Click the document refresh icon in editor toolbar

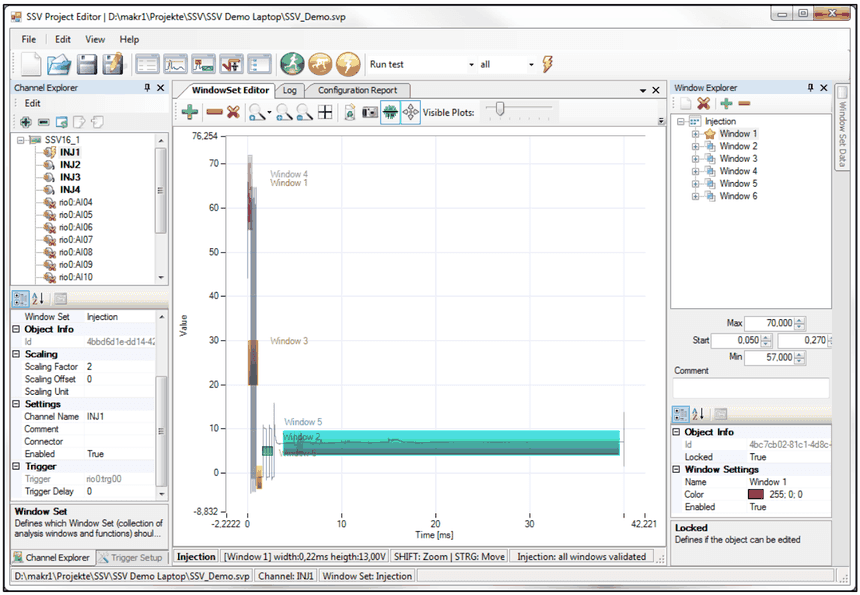[350, 112]
